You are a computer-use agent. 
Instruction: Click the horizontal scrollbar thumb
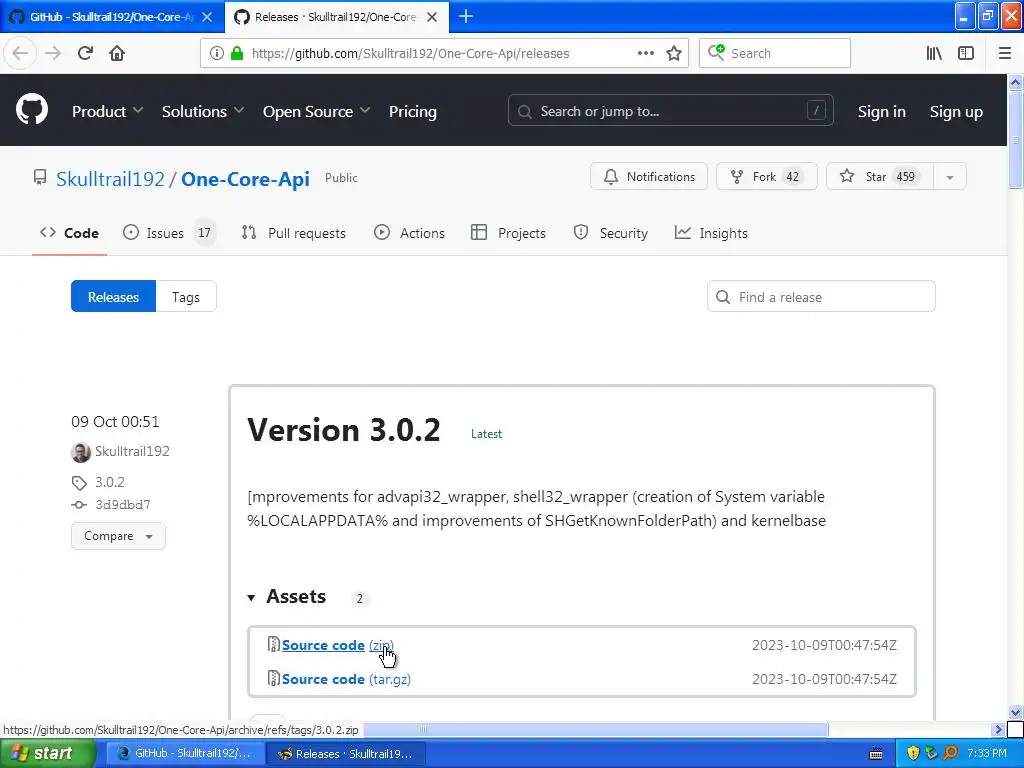tap(596, 729)
